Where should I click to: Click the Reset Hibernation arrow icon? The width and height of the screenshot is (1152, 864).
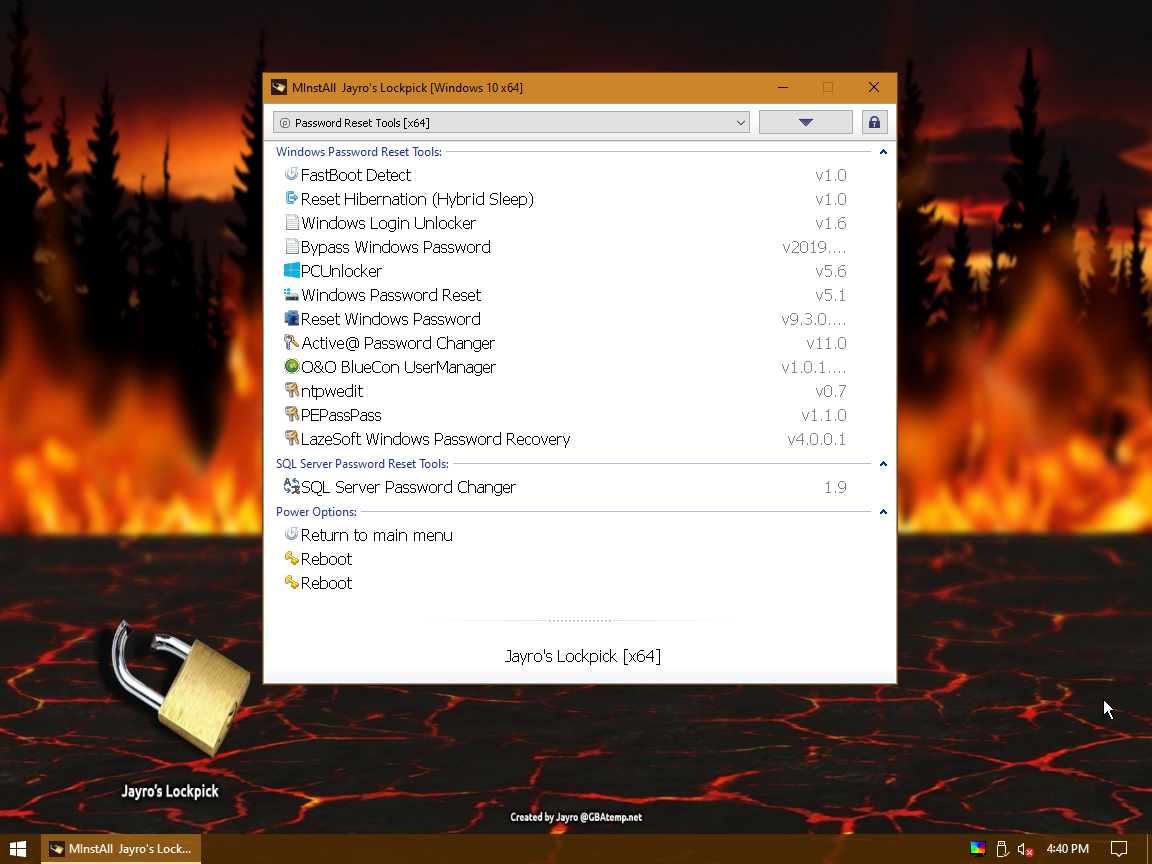[x=292, y=198]
